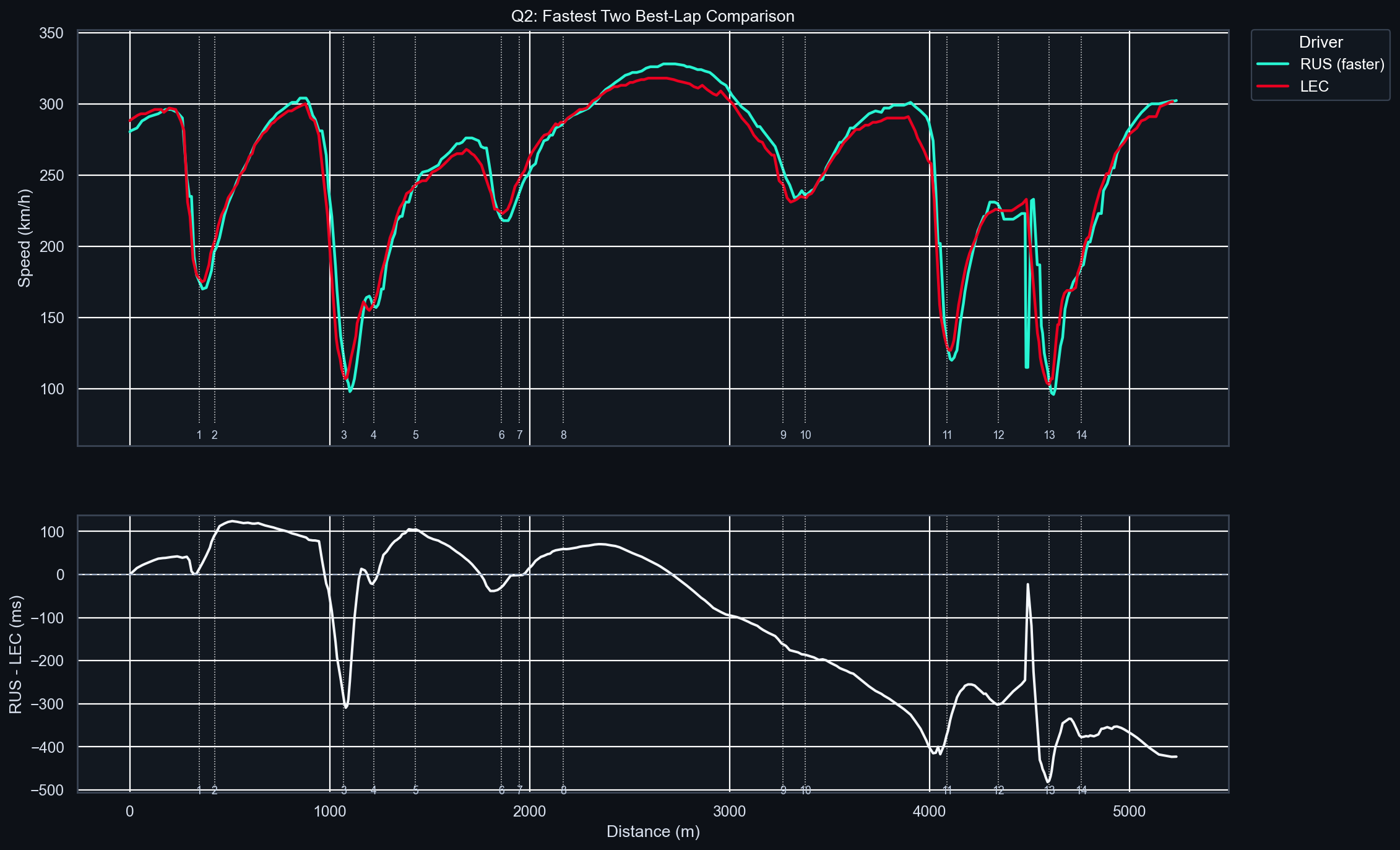Click the 'Speed (km/h)' axis label
1400x850 pixels.
pyautogui.click(x=24, y=238)
